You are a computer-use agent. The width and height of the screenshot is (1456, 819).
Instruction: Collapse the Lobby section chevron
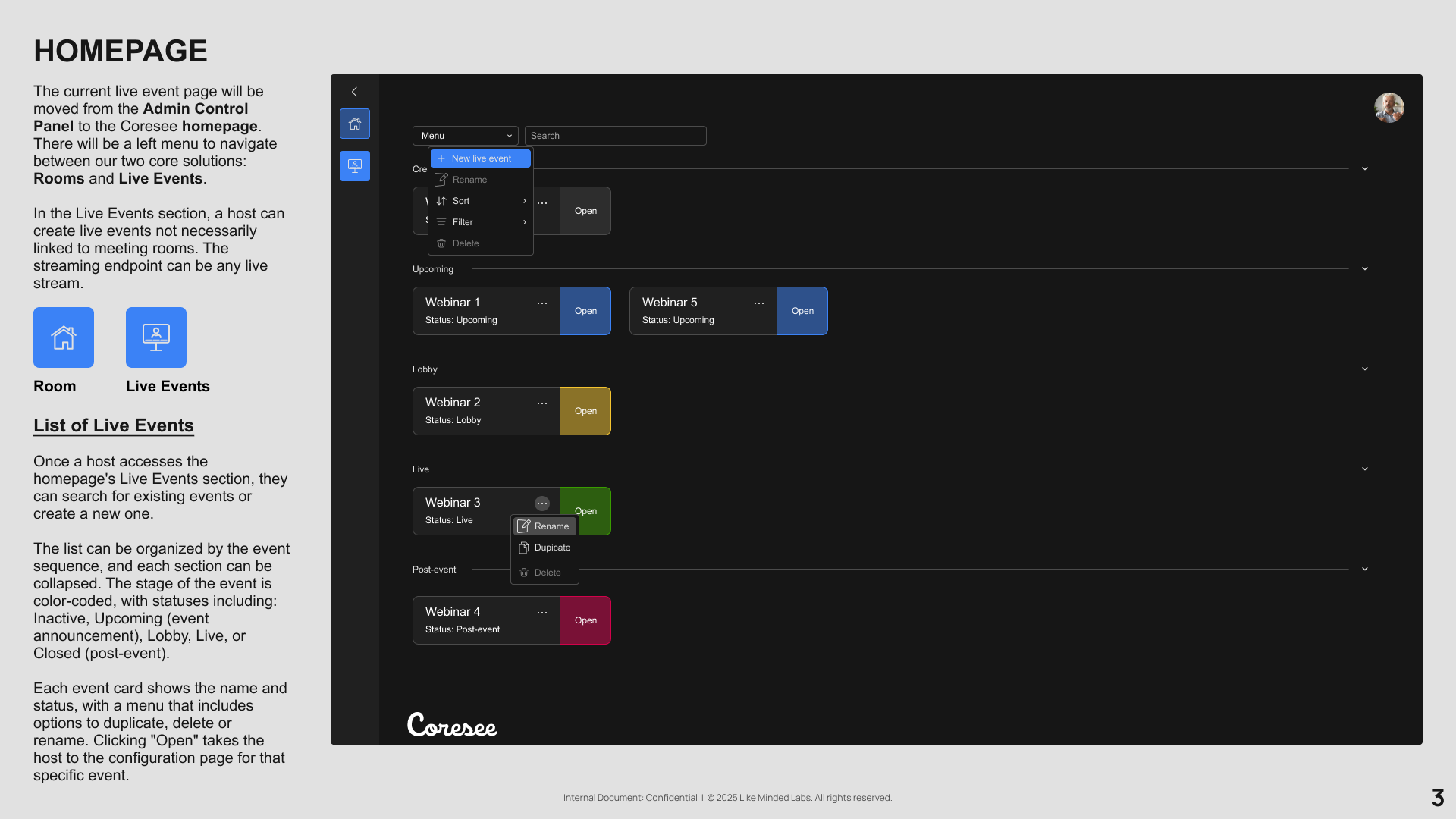pyautogui.click(x=1365, y=369)
